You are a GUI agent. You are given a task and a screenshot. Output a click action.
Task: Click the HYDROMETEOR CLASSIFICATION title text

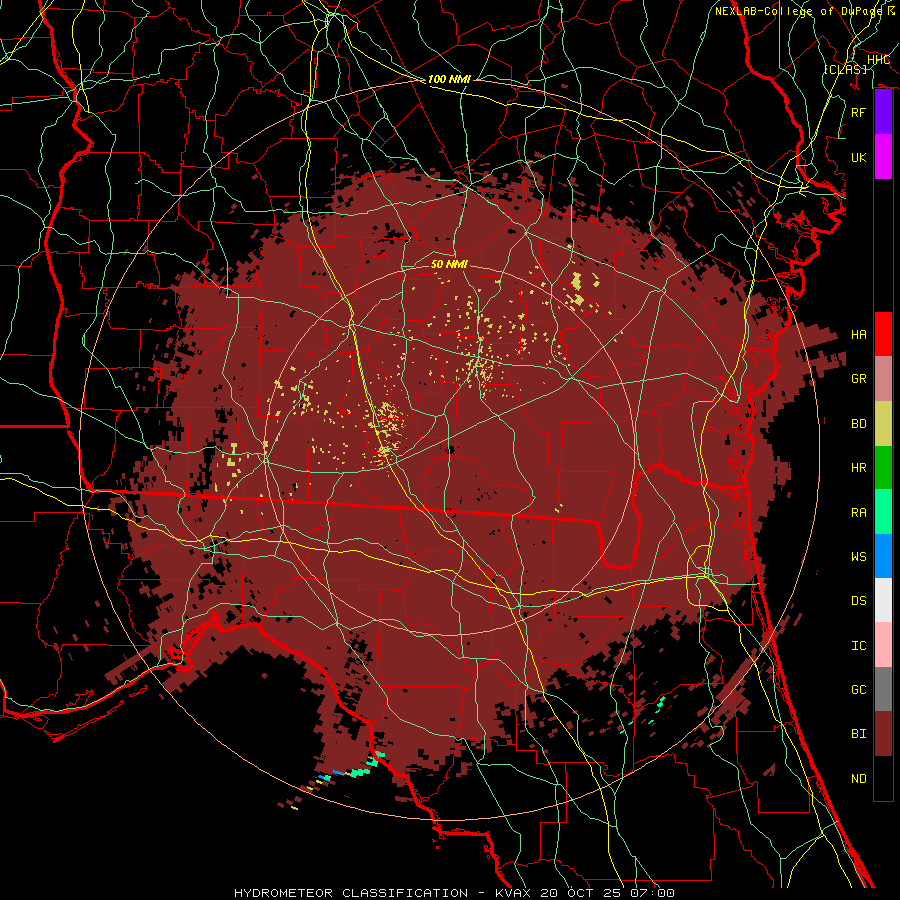[x=351, y=893]
